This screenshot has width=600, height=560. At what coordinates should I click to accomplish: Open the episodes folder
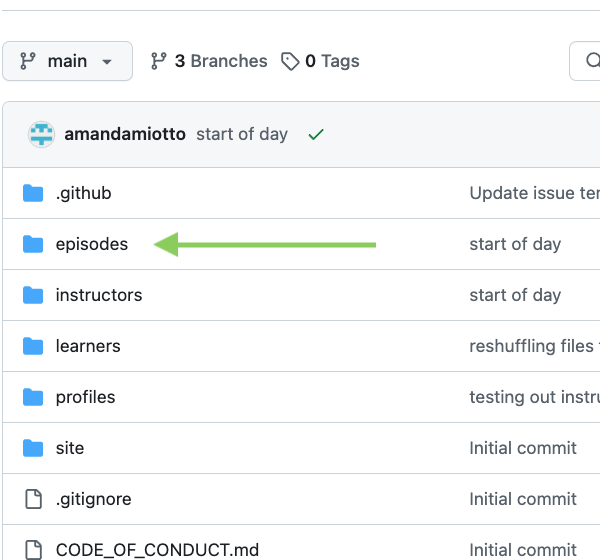[92, 244]
